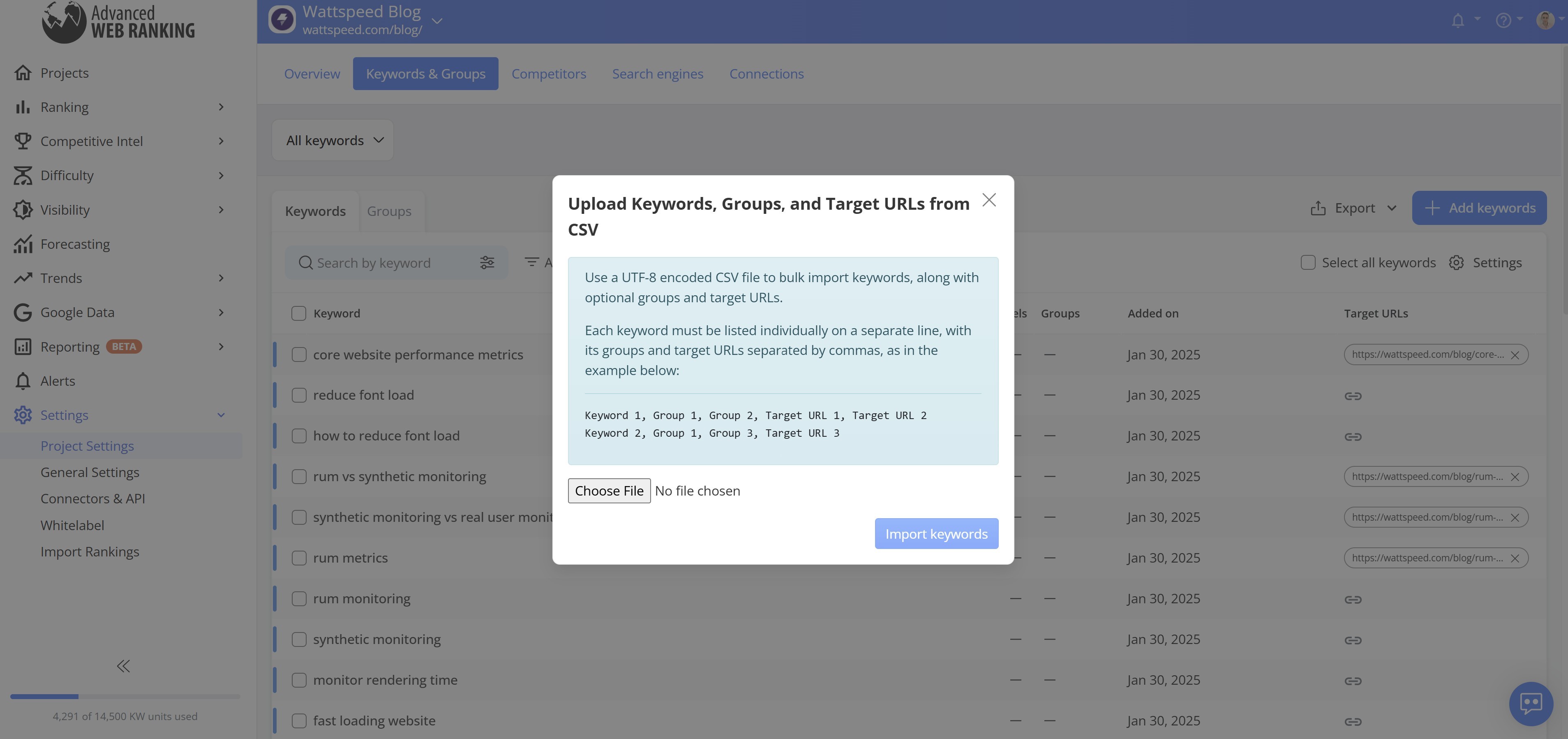
Task: Check the how to reduce font load checkbox
Action: [298, 436]
